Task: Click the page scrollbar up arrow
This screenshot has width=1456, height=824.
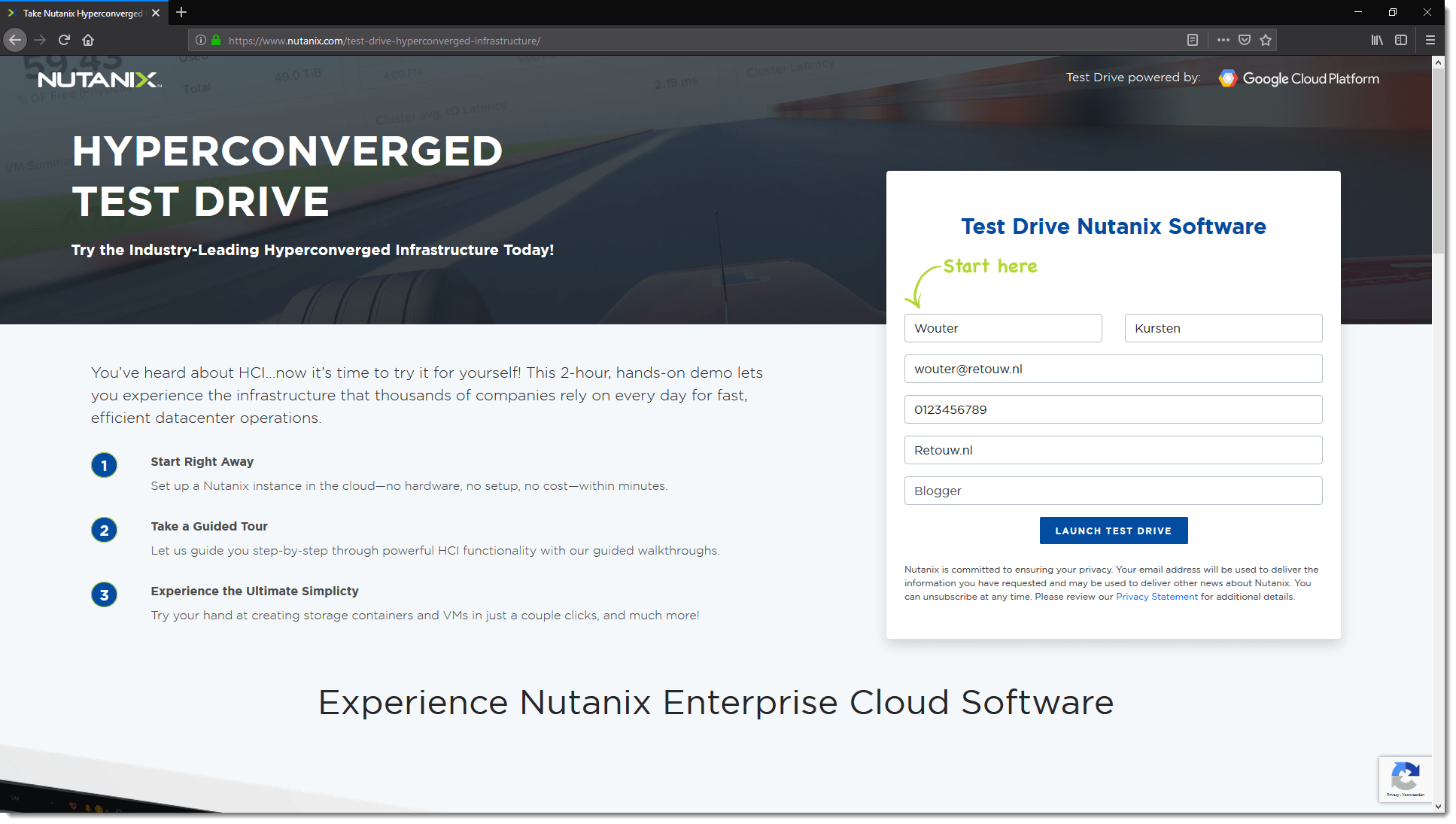Action: point(1439,62)
